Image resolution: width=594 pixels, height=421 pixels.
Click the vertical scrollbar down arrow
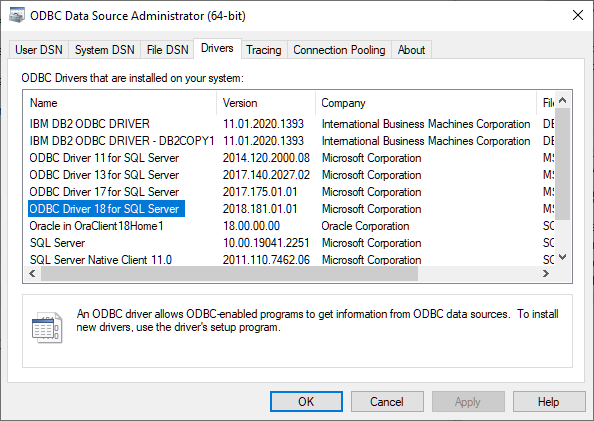tap(563, 257)
